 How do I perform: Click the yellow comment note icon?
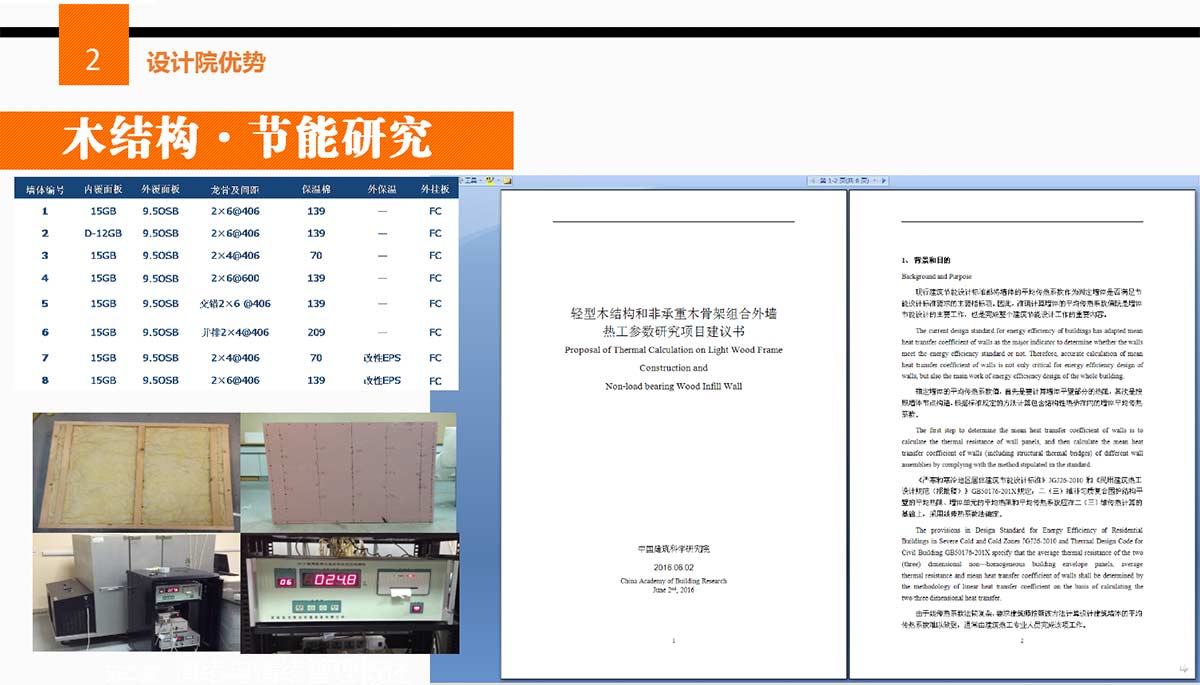point(508,181)
